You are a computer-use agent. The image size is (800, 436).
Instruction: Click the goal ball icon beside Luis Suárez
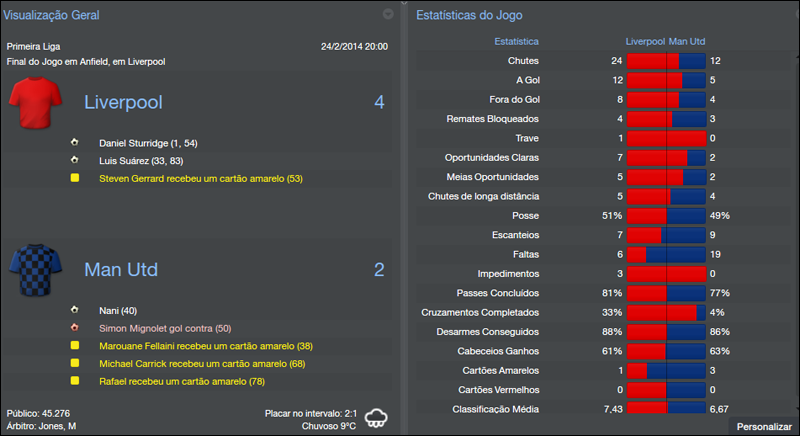74,160
